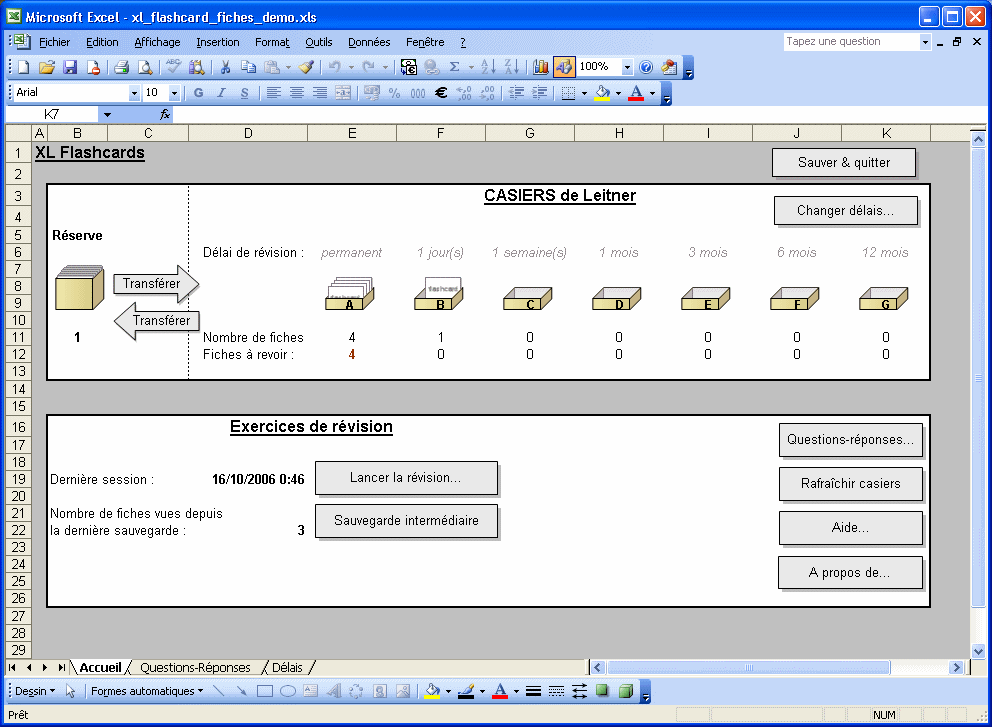Click Lancer la révision... button
The image size is (992, 727).
pyautogui.click(x=406, y=478)
